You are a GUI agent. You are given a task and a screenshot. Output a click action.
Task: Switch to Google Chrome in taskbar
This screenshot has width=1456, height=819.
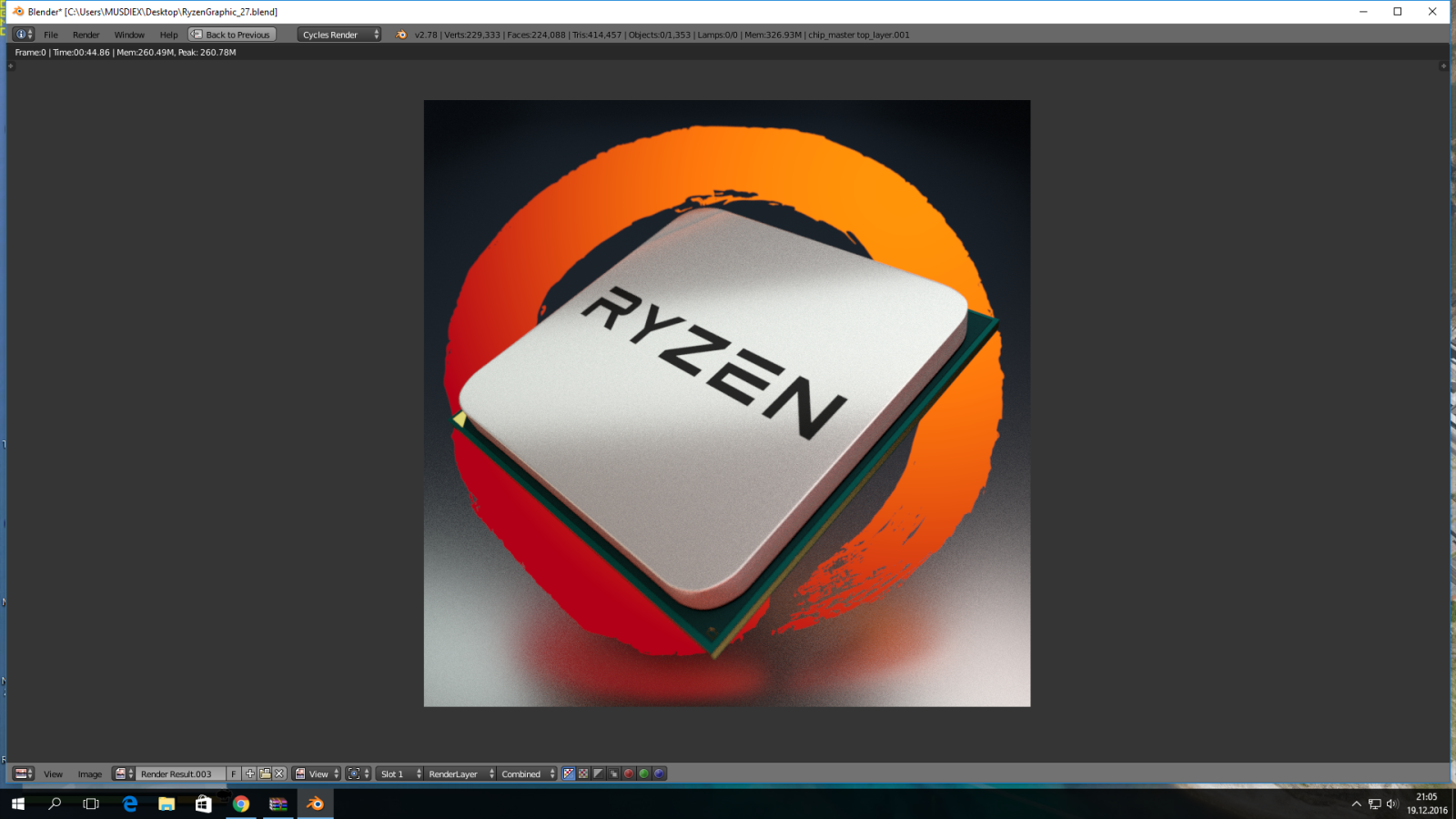pos(241,804)
